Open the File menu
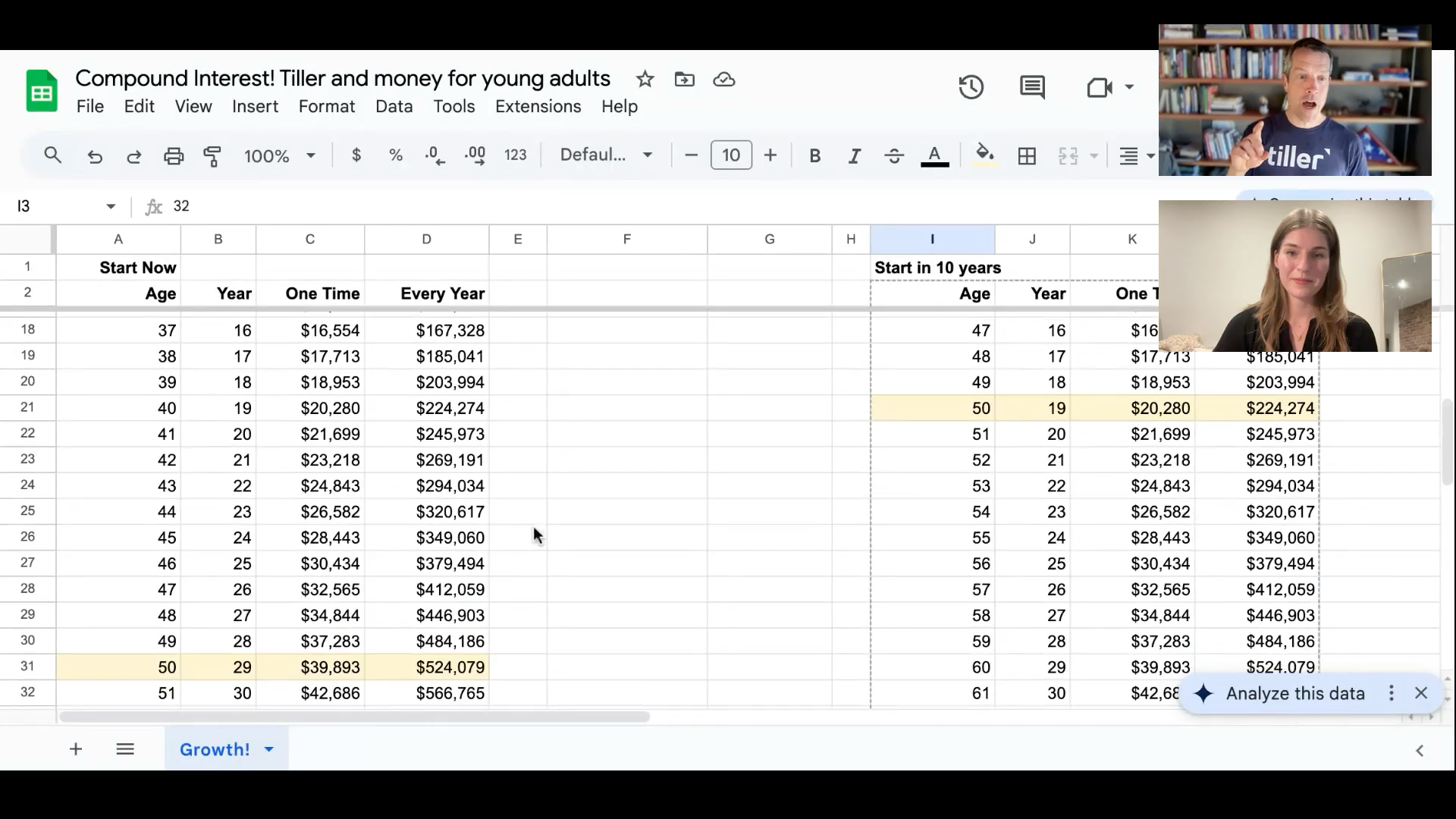This screenshot has width=1456, height=819. pos(90,107)
